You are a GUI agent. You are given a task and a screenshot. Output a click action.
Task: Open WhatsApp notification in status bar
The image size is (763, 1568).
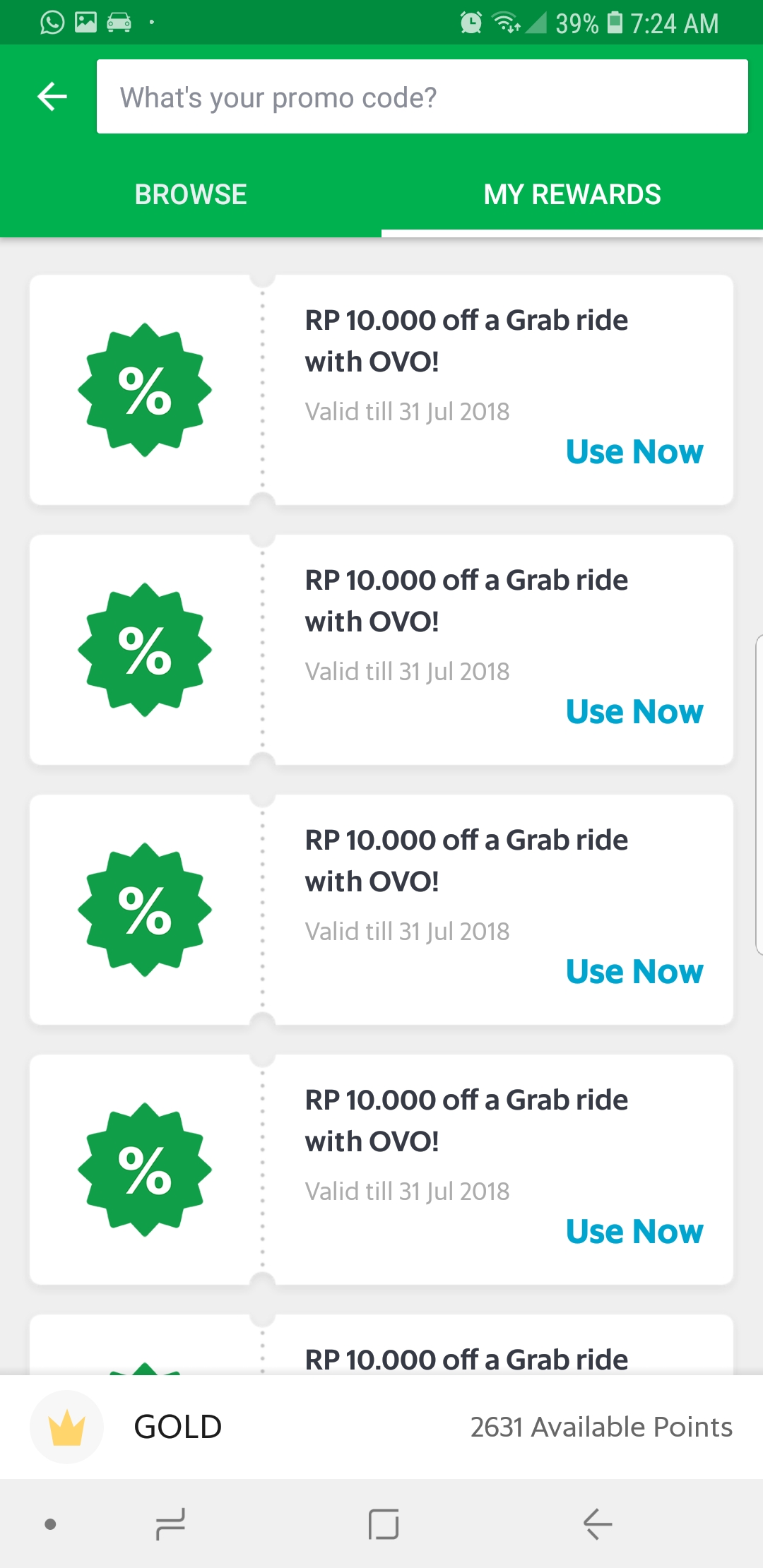52,23
